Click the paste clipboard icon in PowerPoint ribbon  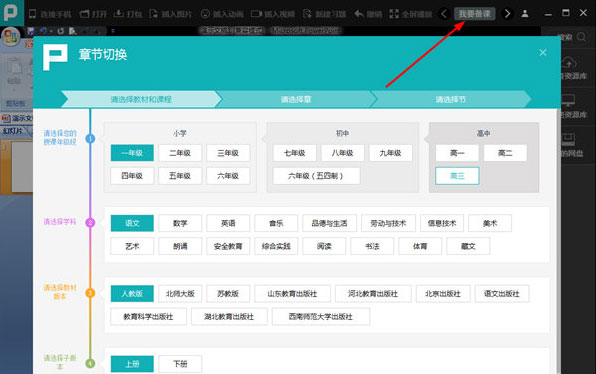[14, 67]
